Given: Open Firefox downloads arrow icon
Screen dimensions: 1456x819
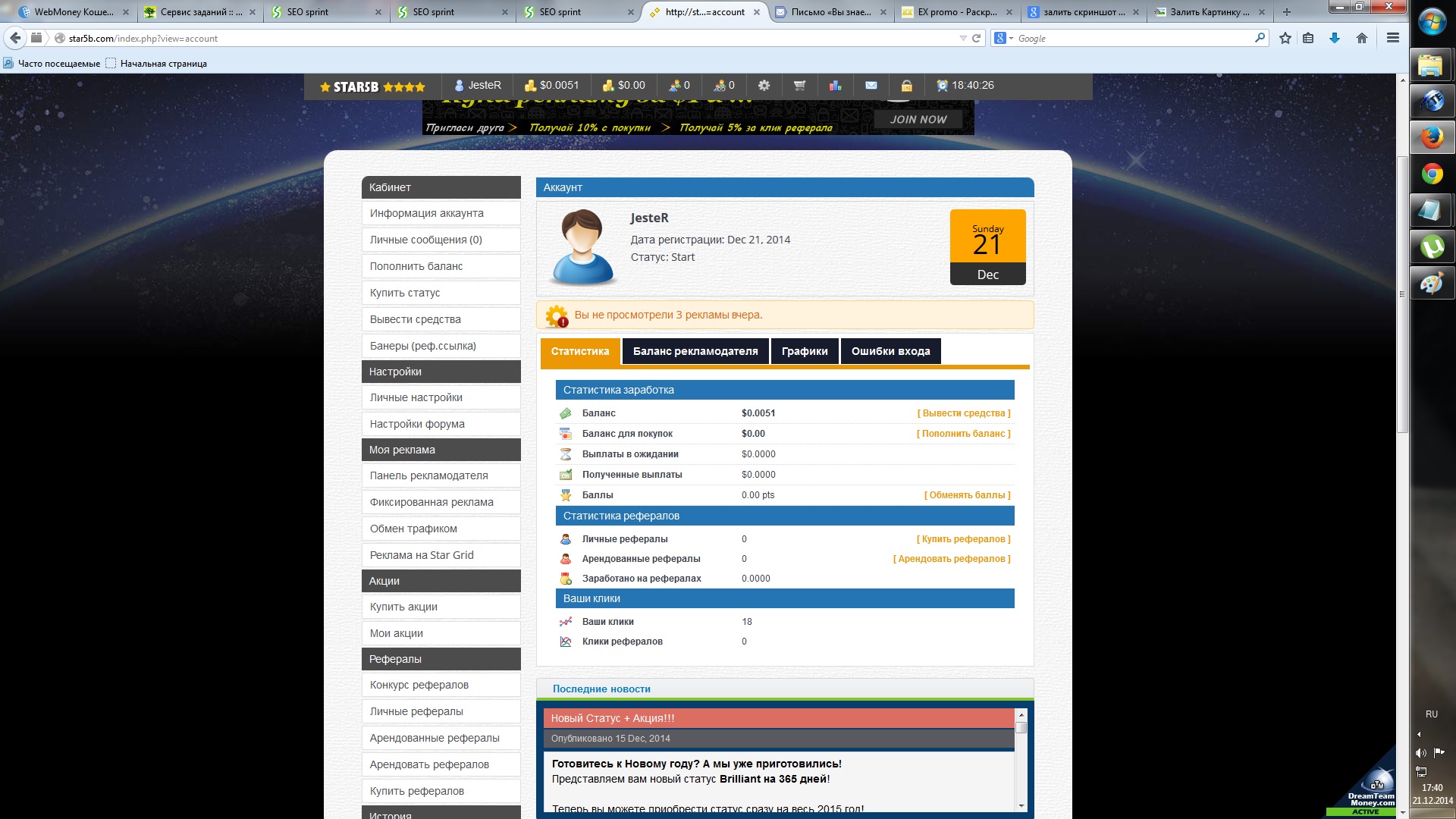Looking at the screenshot, I should 1334,38.
